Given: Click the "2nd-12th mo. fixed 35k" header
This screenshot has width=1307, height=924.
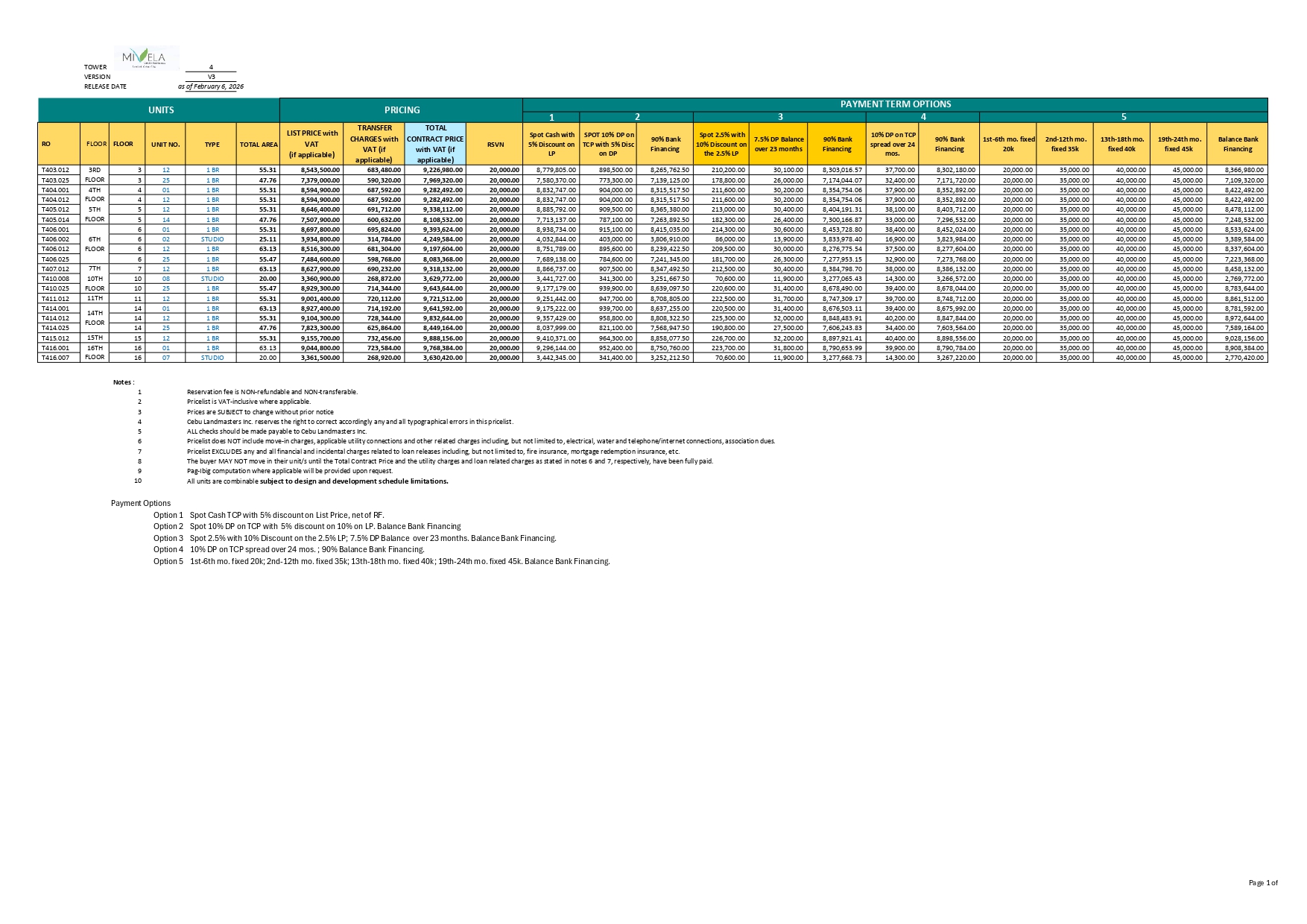Looking at the screenshot, I should coord(1065,144).
